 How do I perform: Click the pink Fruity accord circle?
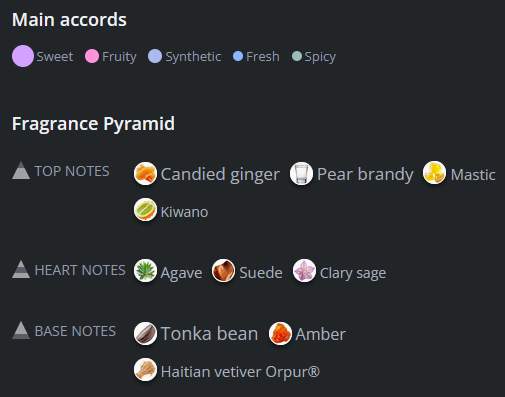pos(92,56)
